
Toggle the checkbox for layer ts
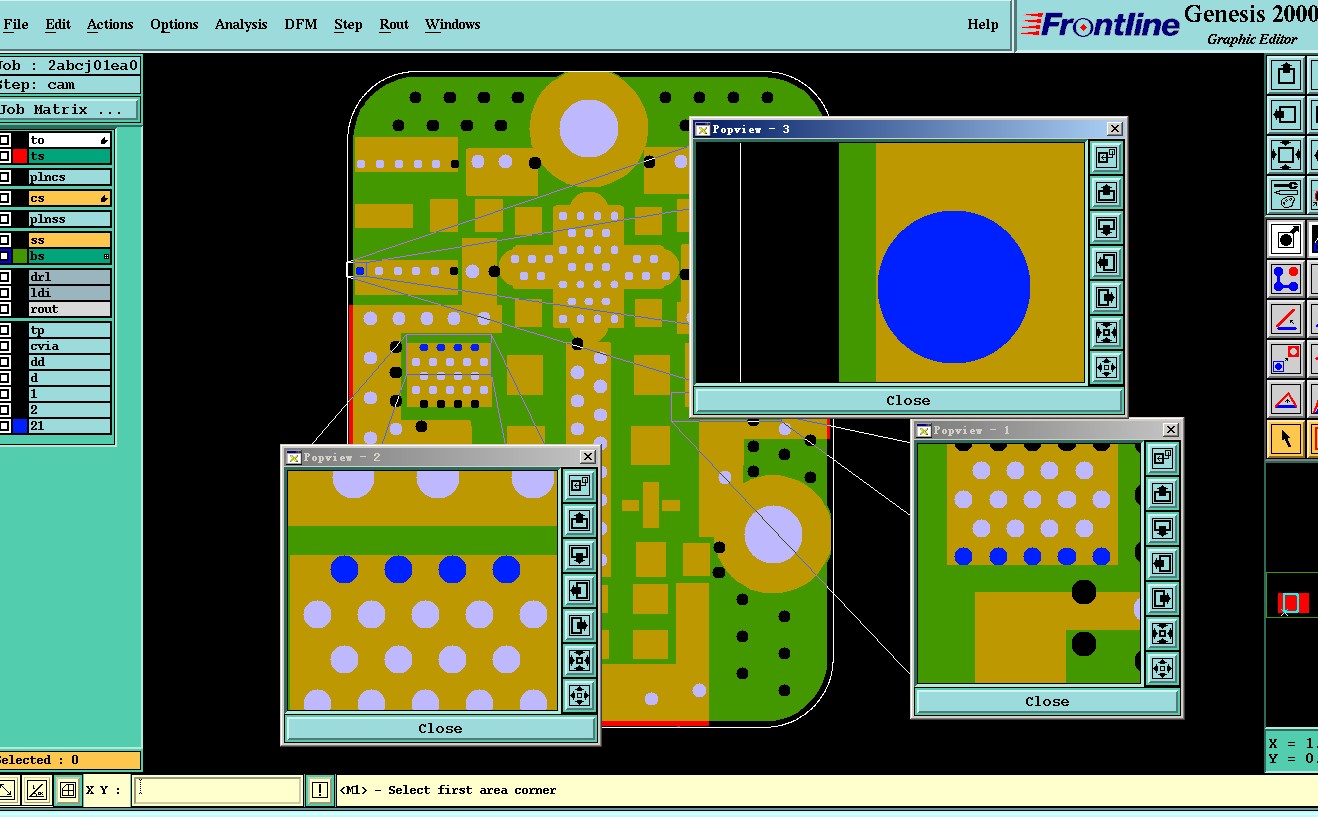[5, 156]
